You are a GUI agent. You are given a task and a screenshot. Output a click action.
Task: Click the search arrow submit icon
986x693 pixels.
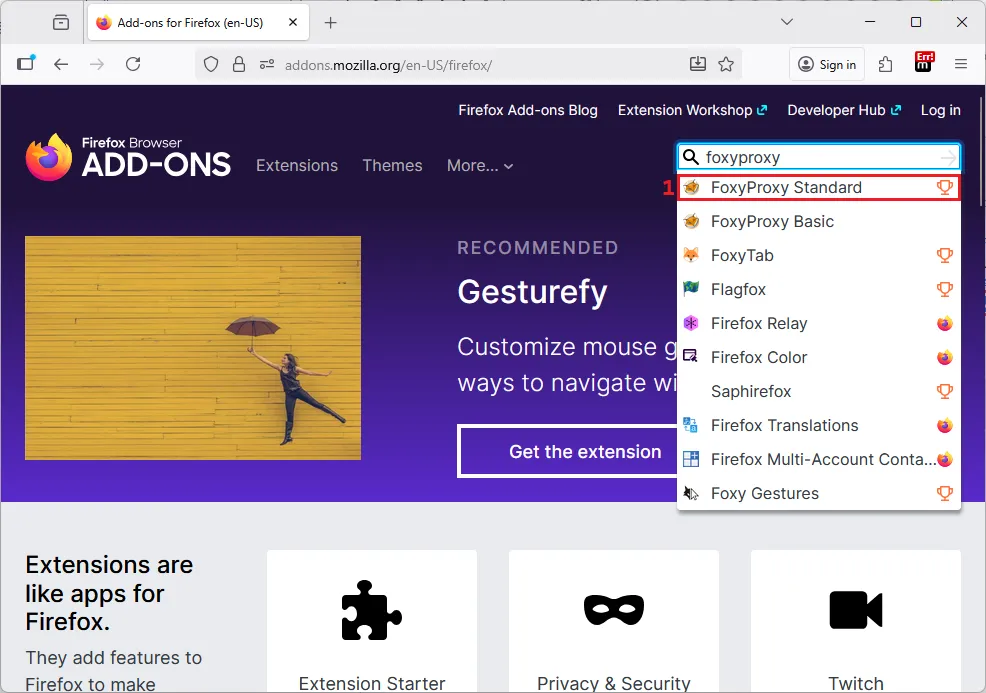(x=947, y=157)
